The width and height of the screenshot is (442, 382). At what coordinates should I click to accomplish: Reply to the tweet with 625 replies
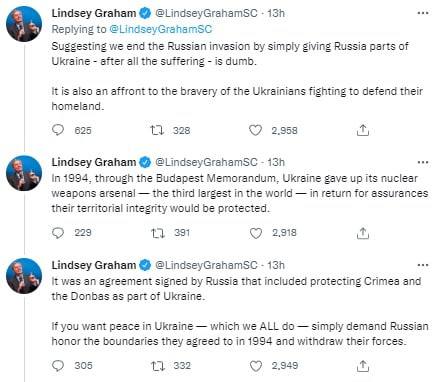(x=58, y=130)
